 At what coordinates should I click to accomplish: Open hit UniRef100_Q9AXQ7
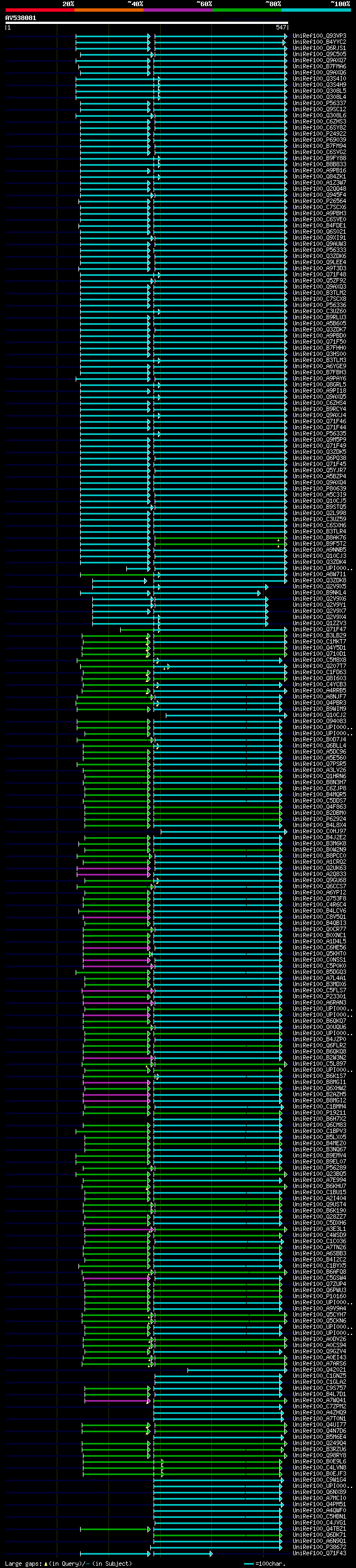click(x=319, y=60)
